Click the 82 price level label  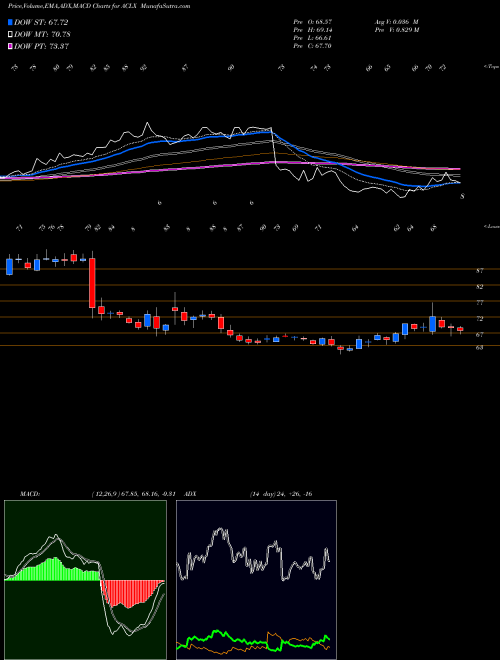(x=479, y=287)
